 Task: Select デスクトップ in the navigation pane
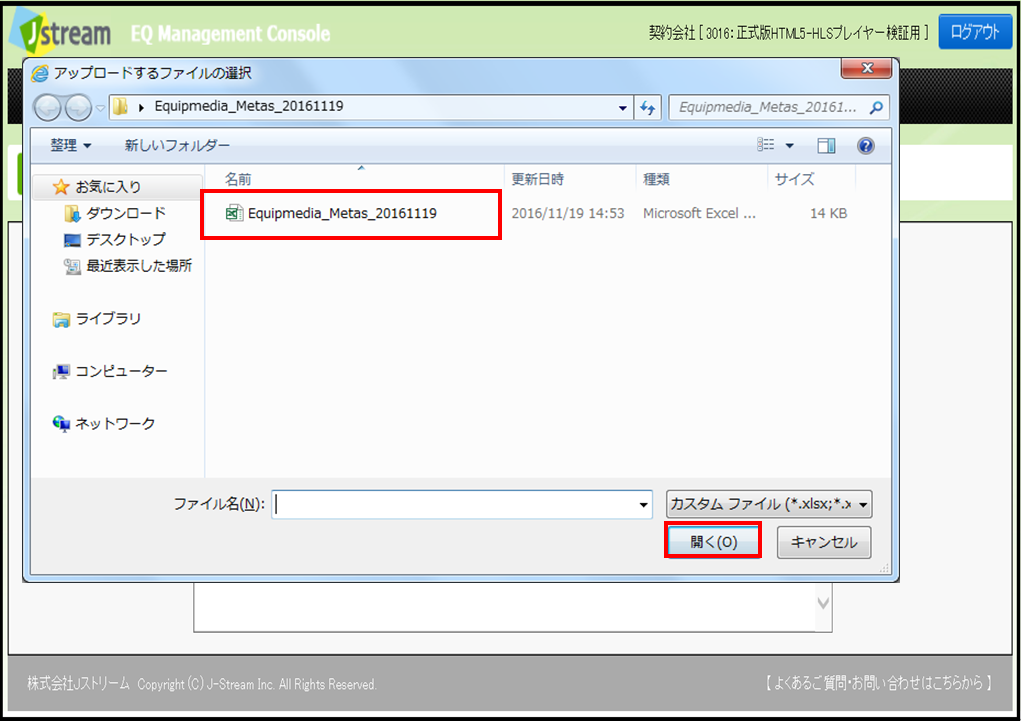[125, 240]
